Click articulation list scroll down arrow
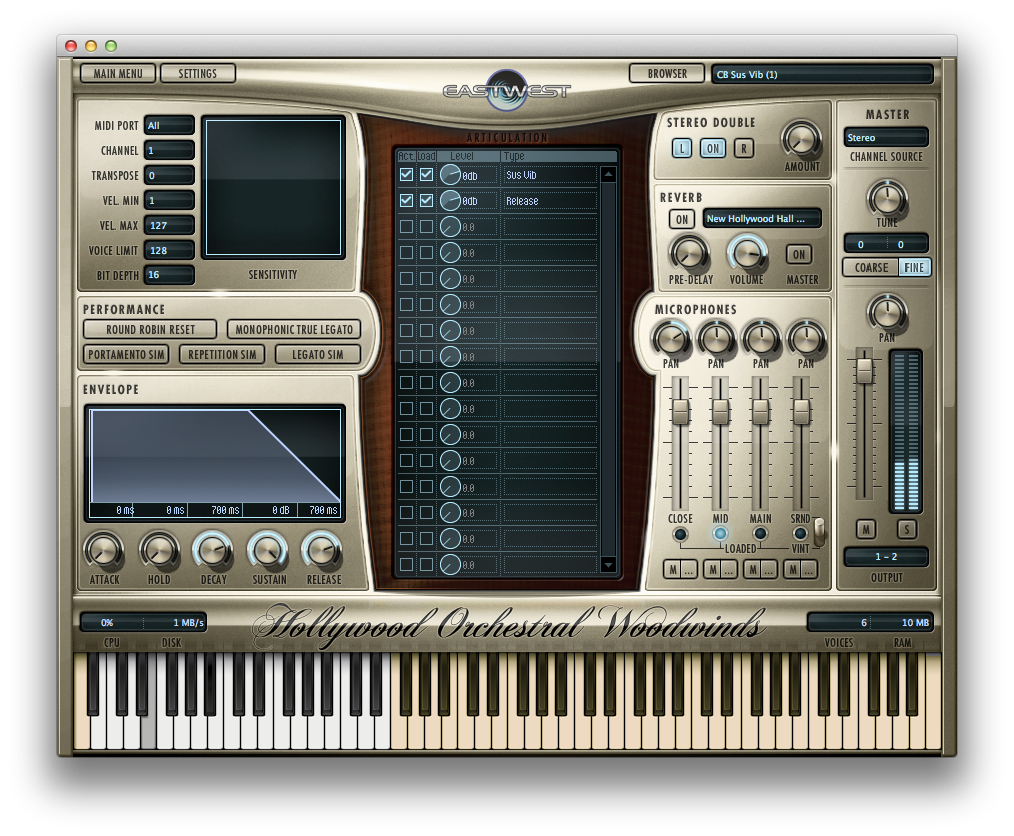 tap(608, 564)
